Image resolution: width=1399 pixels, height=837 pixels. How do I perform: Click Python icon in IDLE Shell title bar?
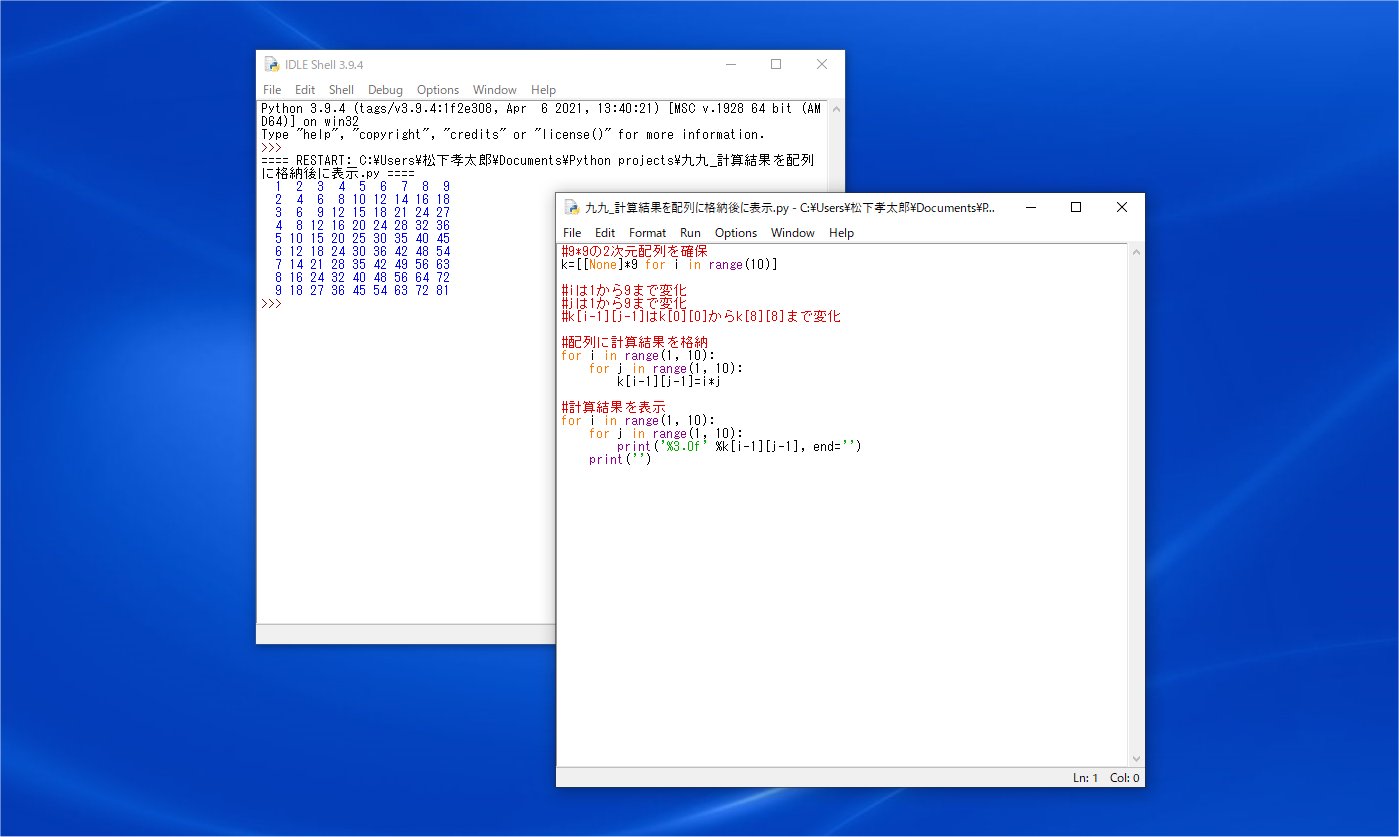pyautogui.click(x=271, y=64)
